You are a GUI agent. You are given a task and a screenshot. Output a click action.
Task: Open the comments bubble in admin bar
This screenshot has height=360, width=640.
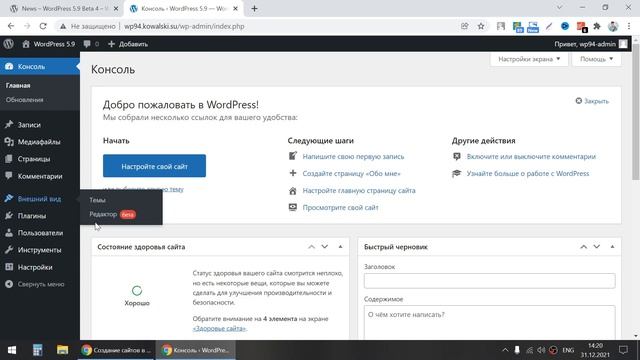point(91,44)
